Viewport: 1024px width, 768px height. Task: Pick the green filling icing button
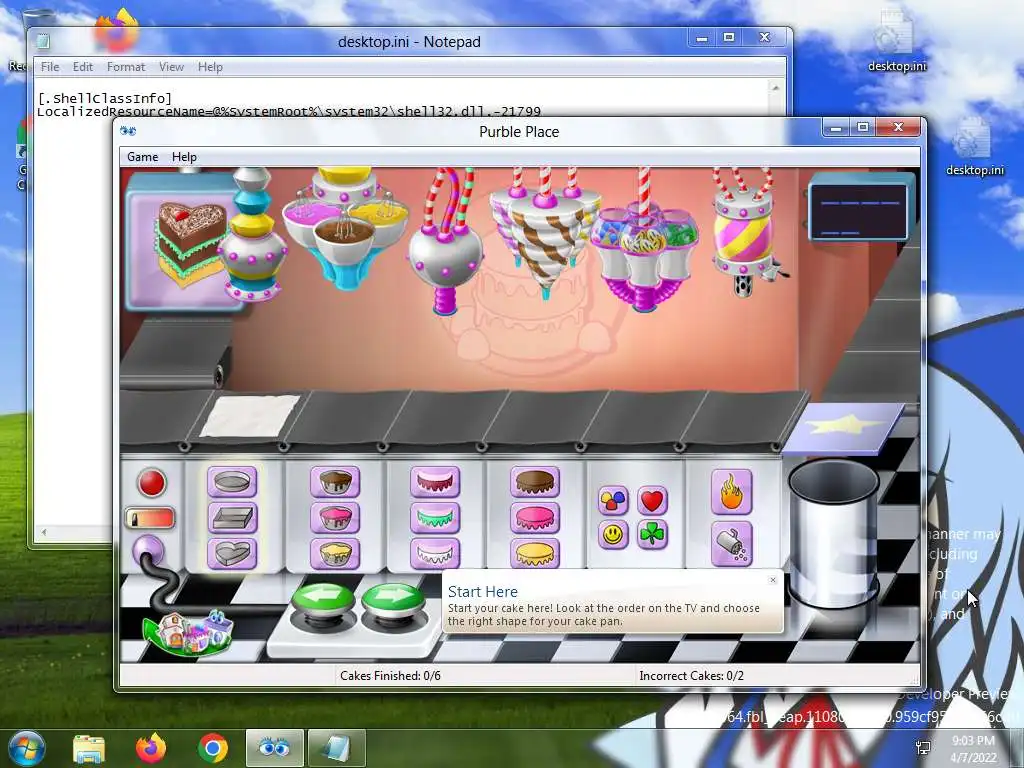click(435, 518)
